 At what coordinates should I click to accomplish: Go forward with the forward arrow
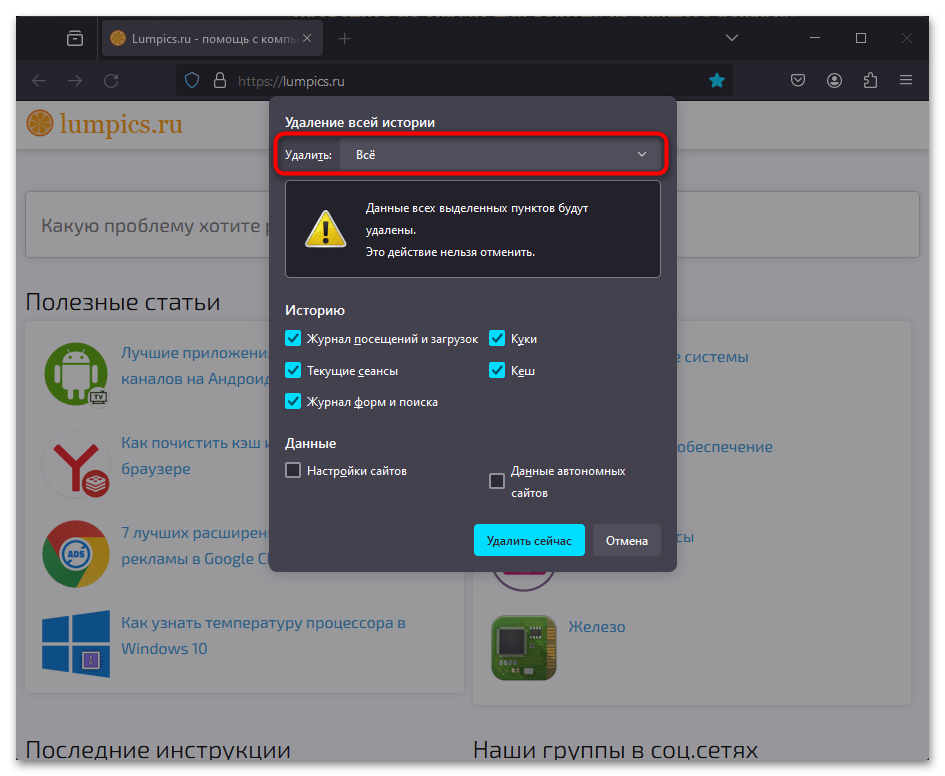click(75, 81)
